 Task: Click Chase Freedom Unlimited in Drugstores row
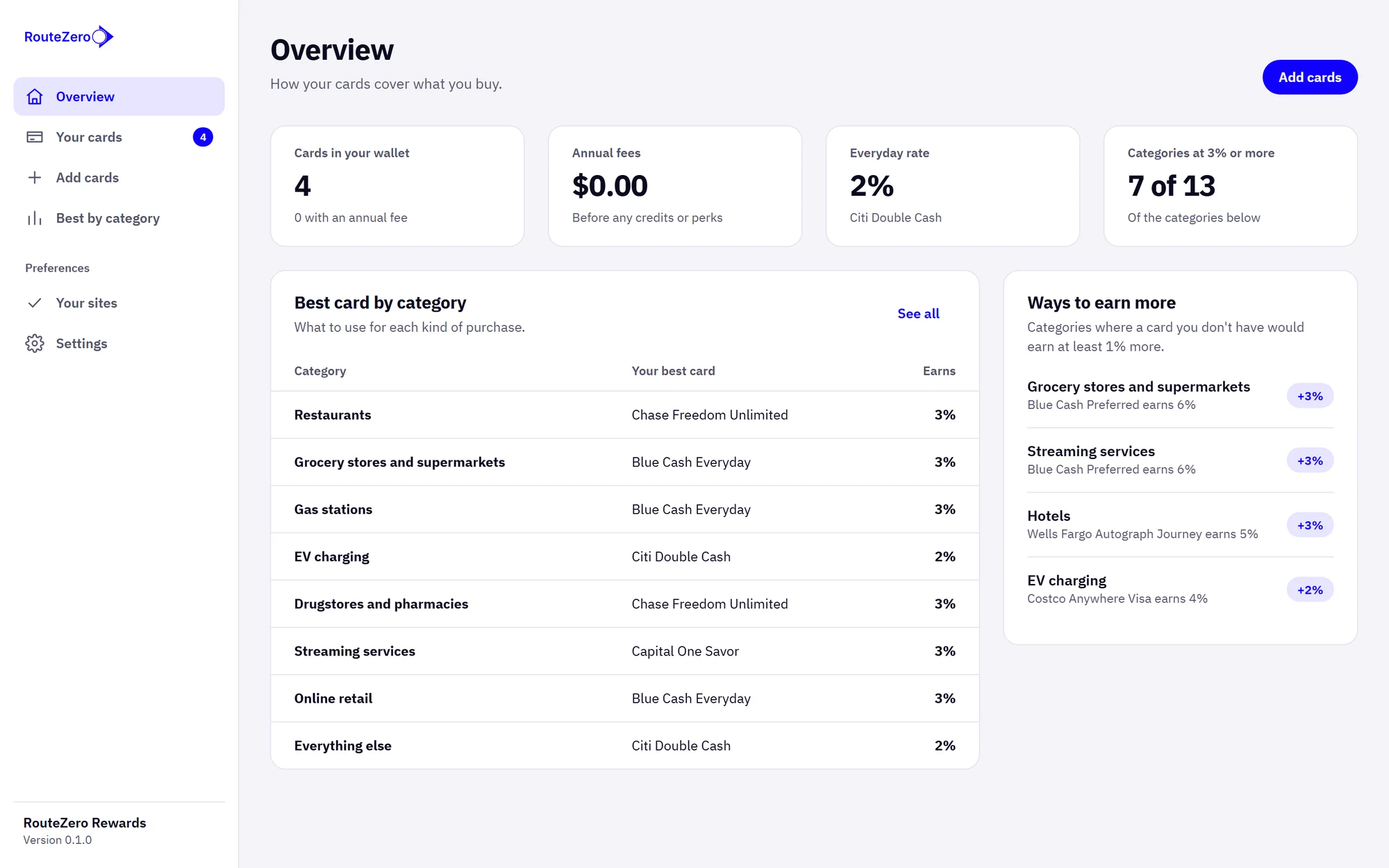710,603
